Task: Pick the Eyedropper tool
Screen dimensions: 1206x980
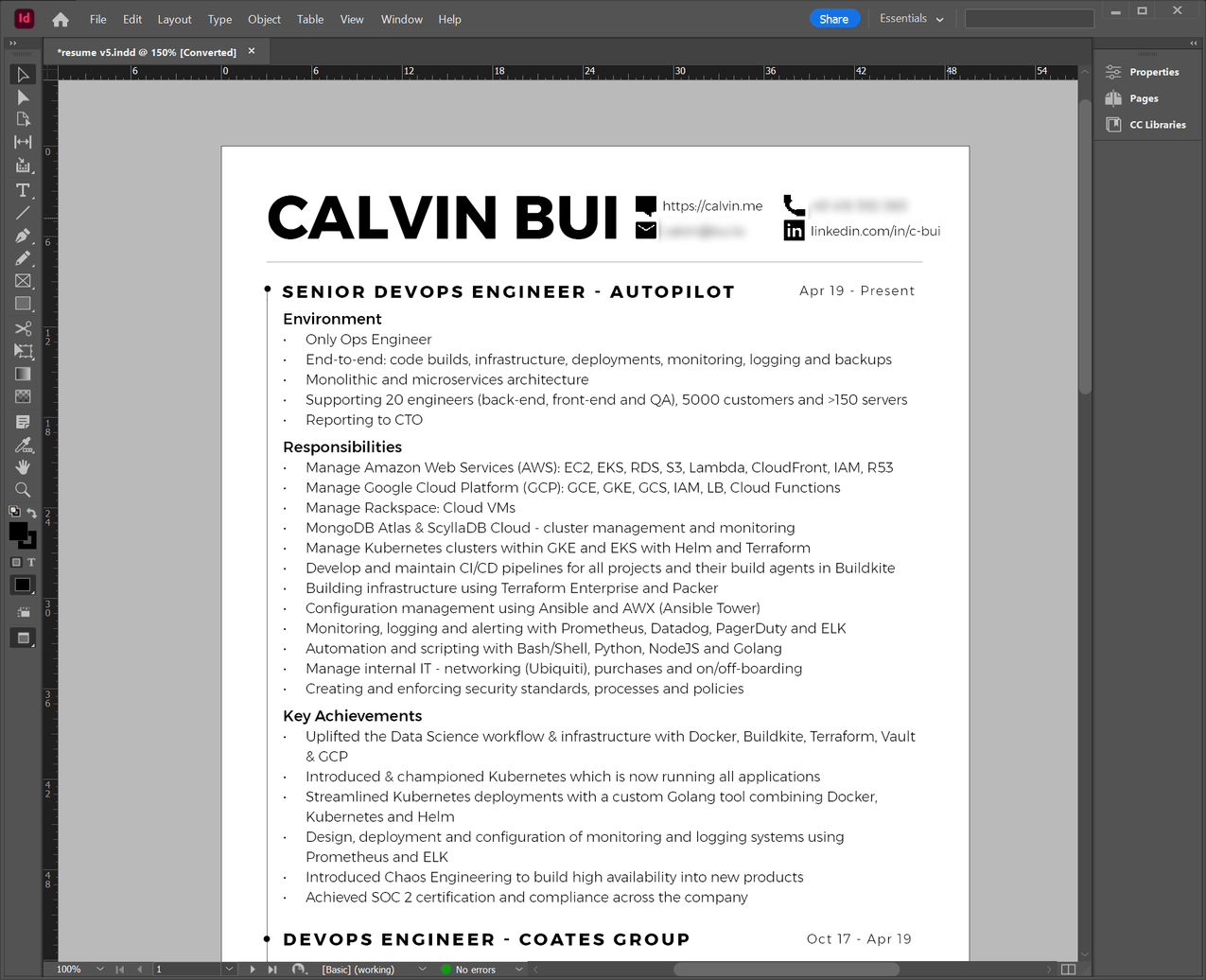Action: [x=23, y=445]
